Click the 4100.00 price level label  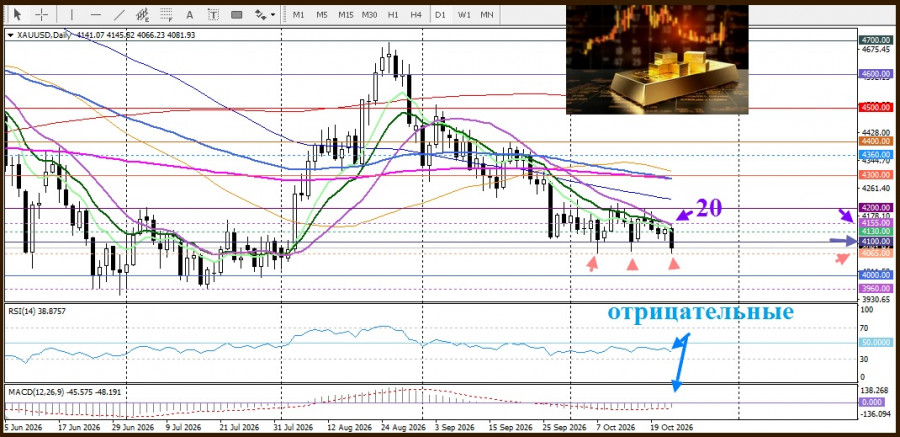875,242
